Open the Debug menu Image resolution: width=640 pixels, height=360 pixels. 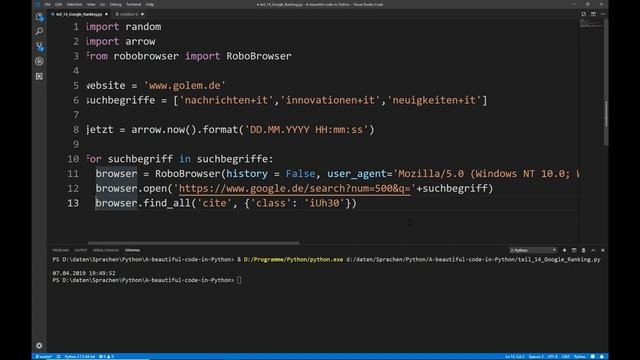(x=116, y=4)
